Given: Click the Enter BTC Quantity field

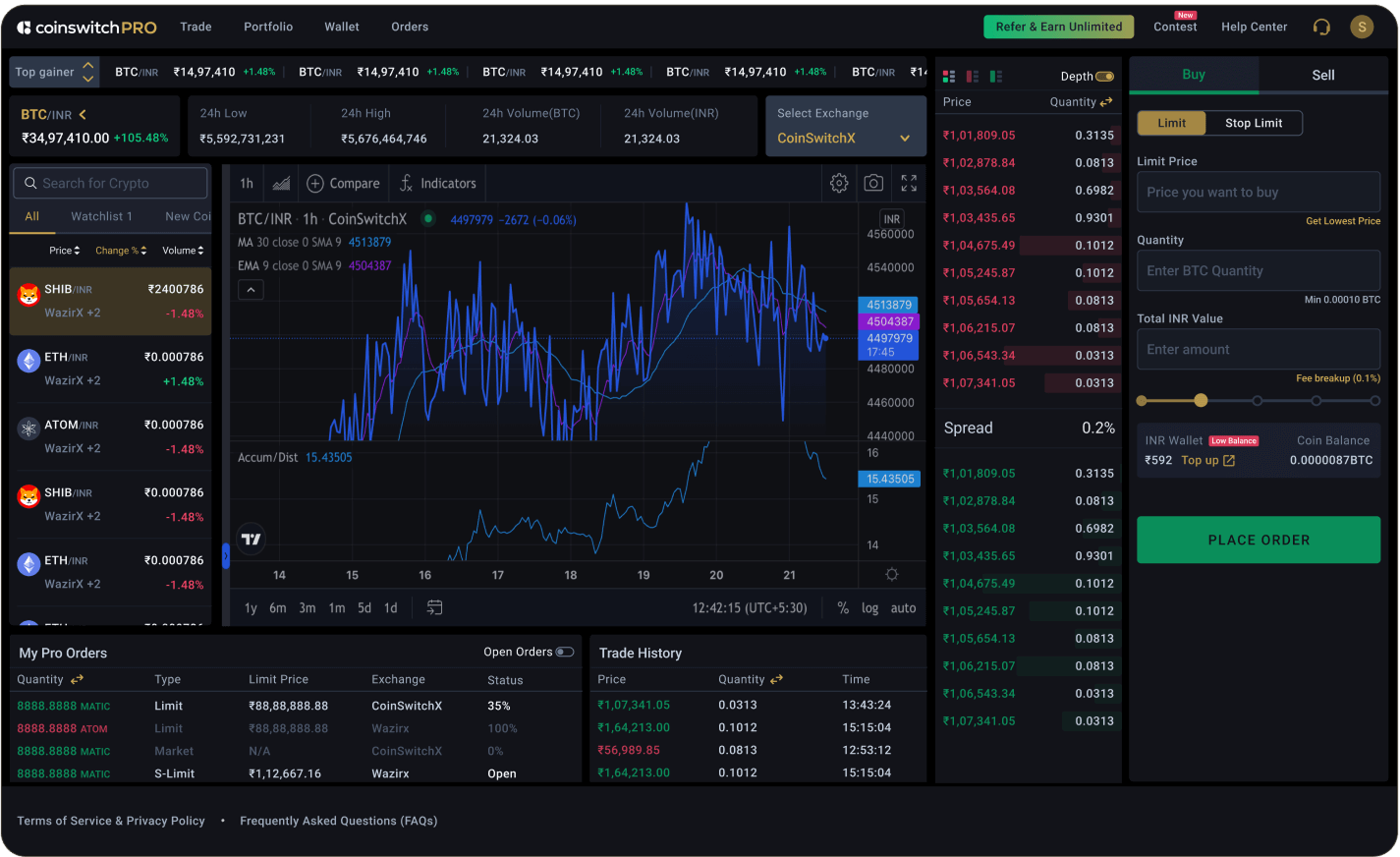Looking at the screenshot, I should coord(1259,271).
